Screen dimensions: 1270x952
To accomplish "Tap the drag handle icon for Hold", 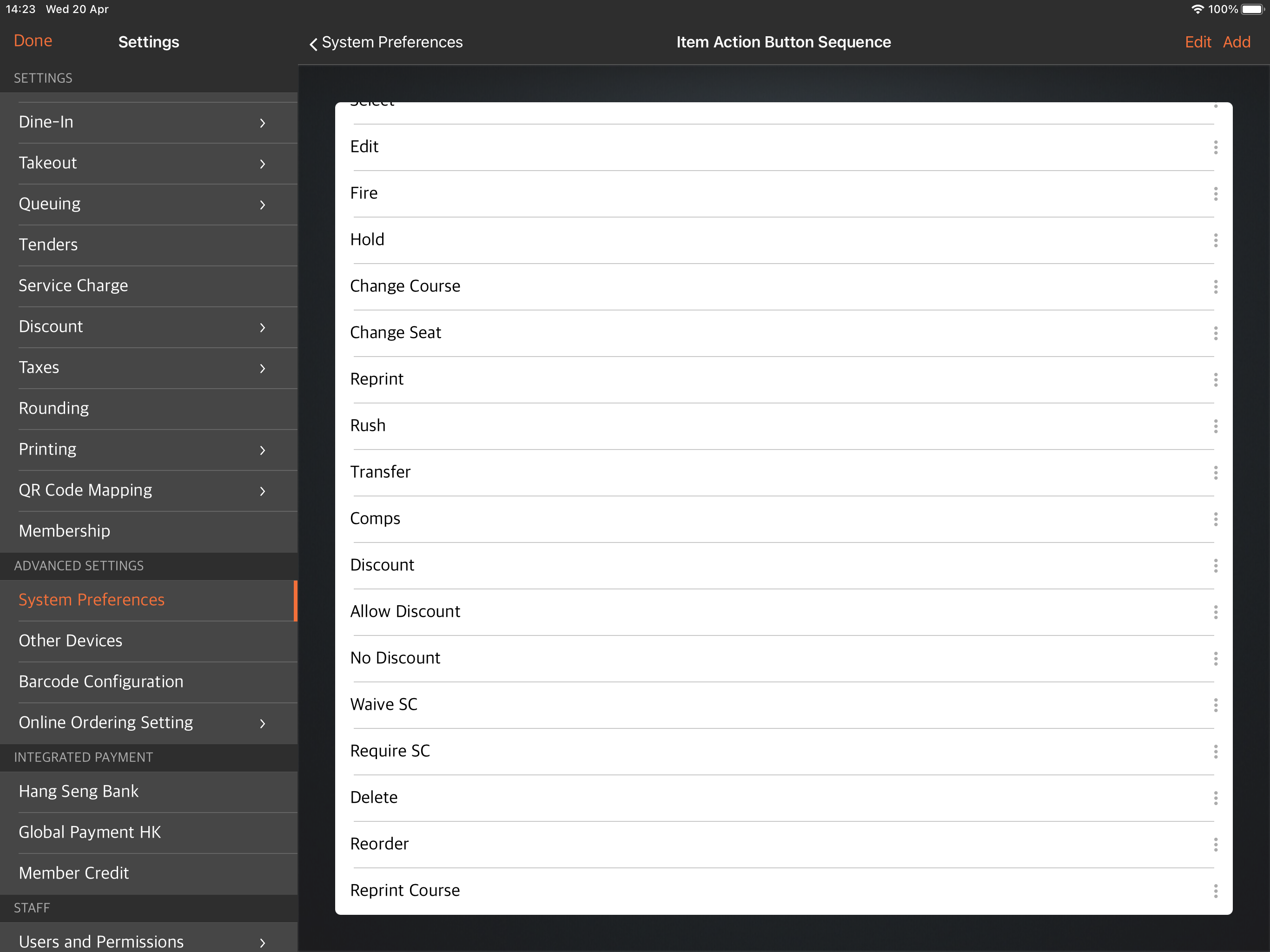I will (x=1215, y=240).
